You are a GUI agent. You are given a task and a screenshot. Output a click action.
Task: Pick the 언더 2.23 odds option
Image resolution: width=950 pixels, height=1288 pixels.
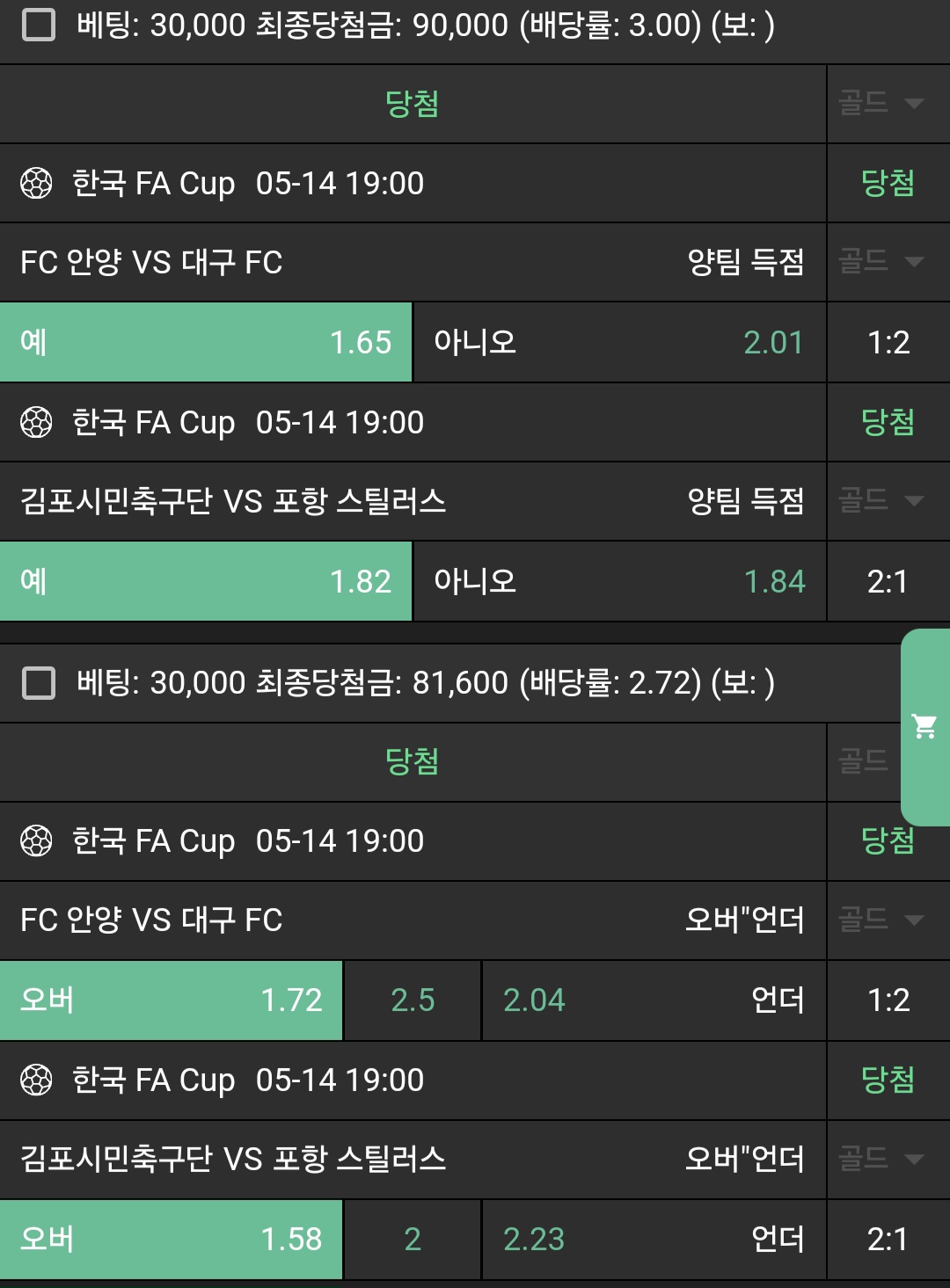654,1239
